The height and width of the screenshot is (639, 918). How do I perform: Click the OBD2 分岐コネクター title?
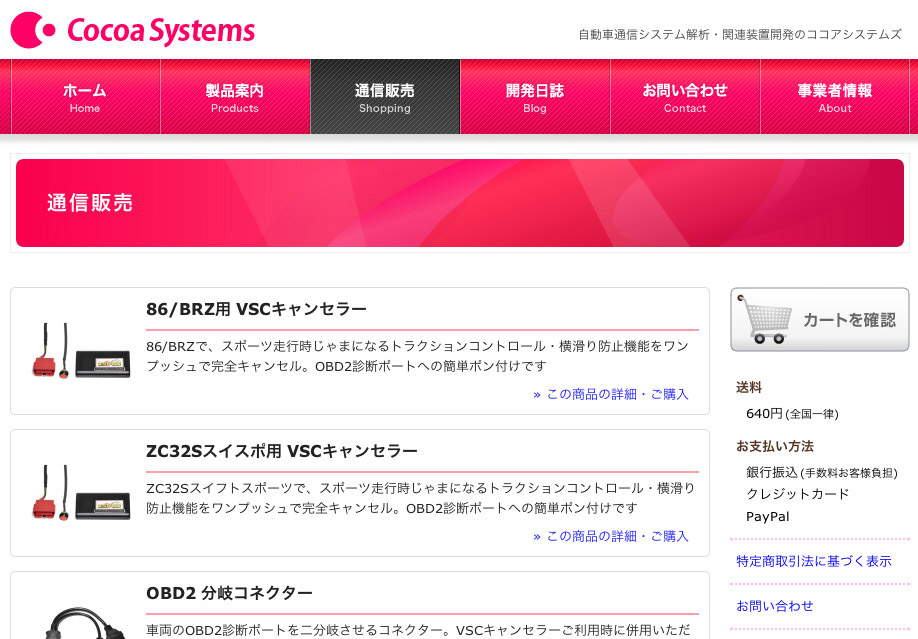point(229,593)
